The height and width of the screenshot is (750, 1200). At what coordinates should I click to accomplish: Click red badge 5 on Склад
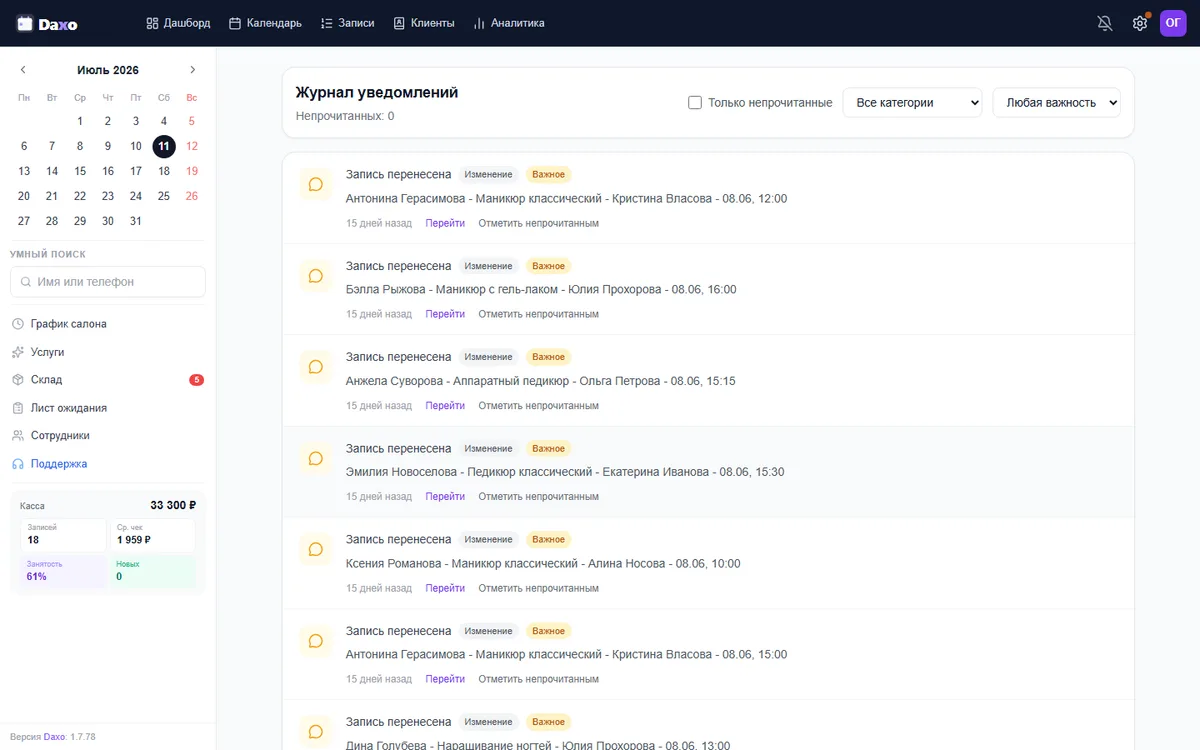(x=197, y=380)
